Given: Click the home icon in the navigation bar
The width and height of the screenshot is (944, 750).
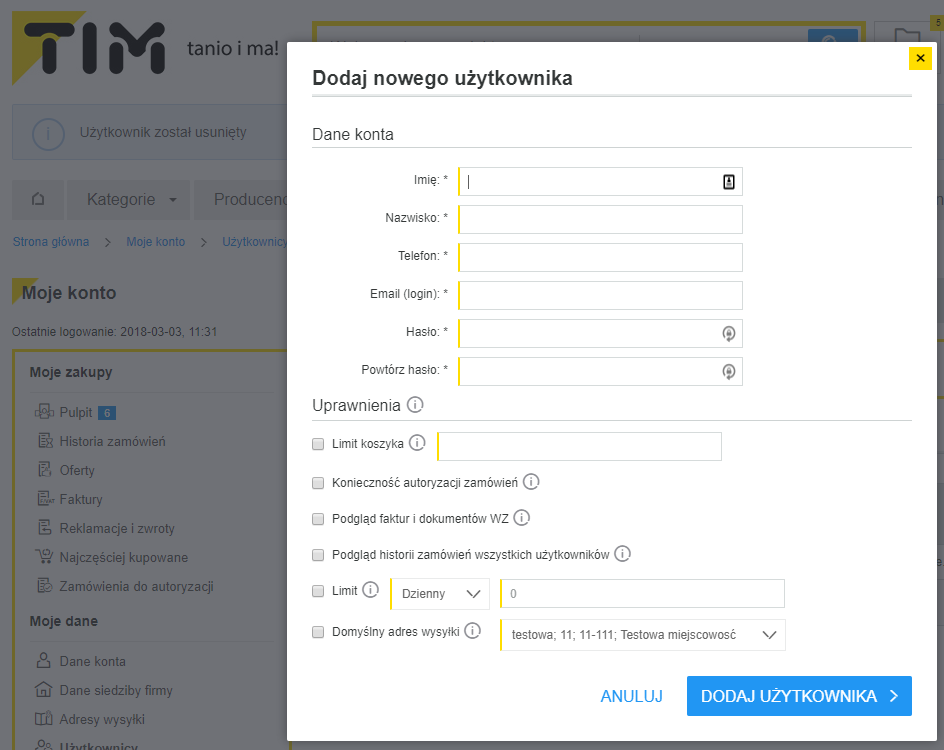Looking at the screenshot, I should pyautogui.click(x=38, y=199).
